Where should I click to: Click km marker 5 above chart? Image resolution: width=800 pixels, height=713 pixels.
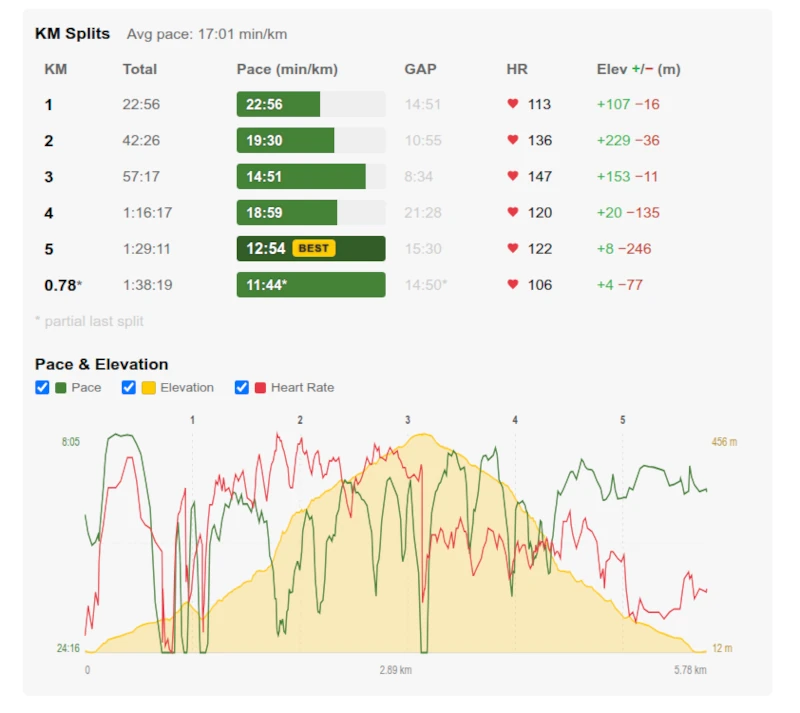tap(622, 420)
